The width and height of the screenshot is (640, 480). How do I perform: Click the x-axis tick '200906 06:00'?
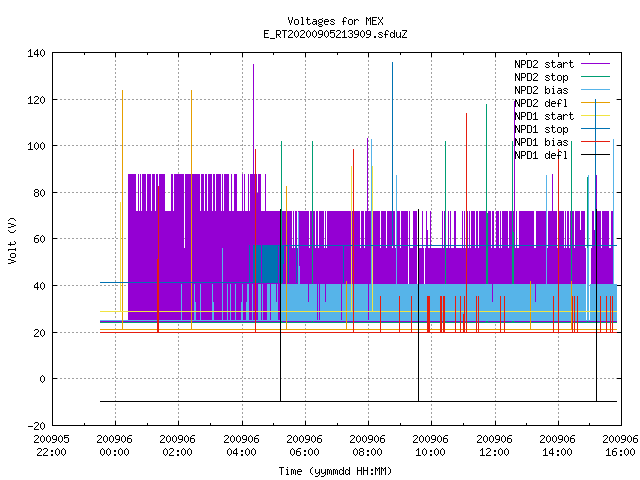pyautogui.click(x=304, y=446)
